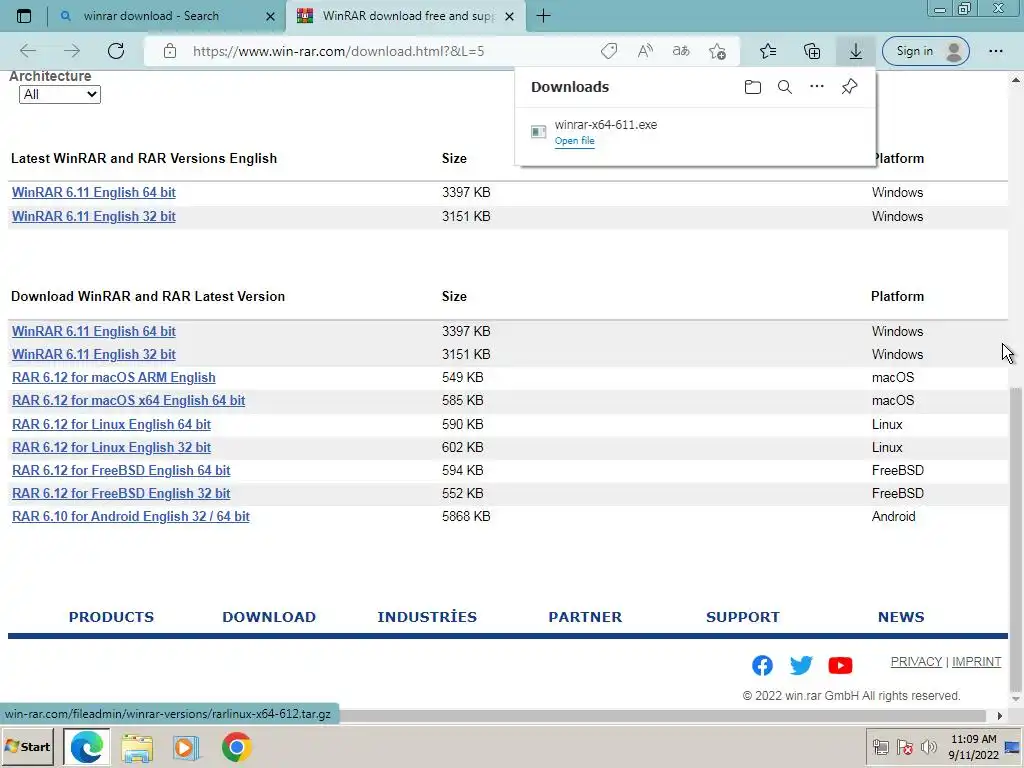The image size is (1024, 768).
Task: Open the YouTube icon in footer
Action: pos(840,665)
